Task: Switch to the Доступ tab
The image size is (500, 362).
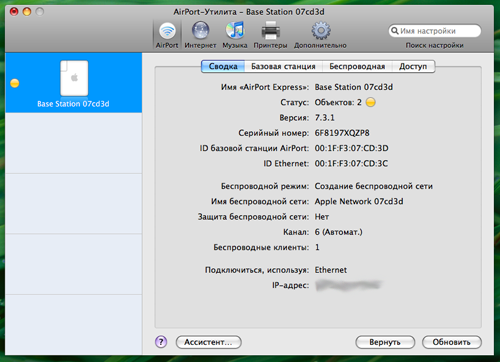Action: 413,66
